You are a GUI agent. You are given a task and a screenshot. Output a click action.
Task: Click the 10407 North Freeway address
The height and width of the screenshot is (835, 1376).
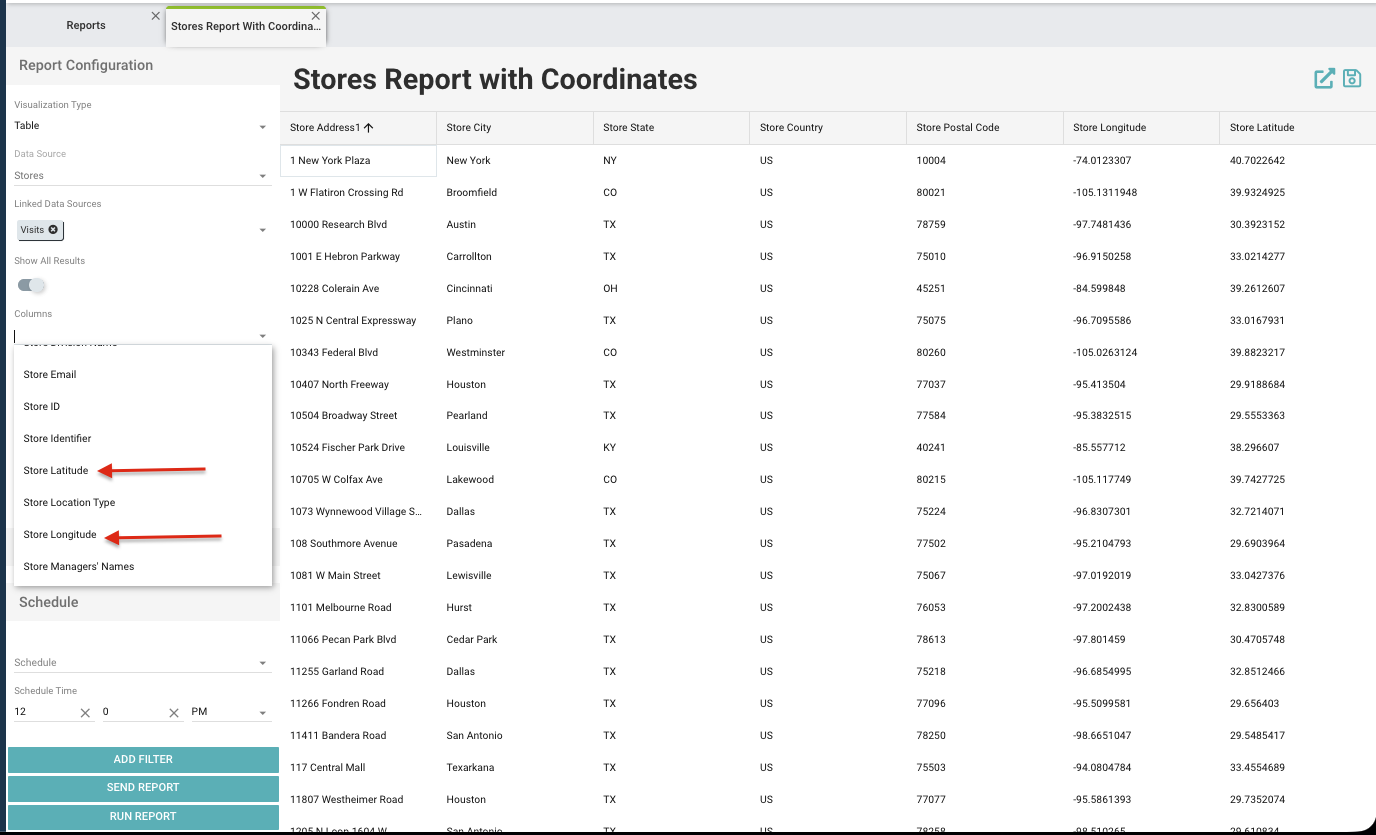click(x=358, y=385)
